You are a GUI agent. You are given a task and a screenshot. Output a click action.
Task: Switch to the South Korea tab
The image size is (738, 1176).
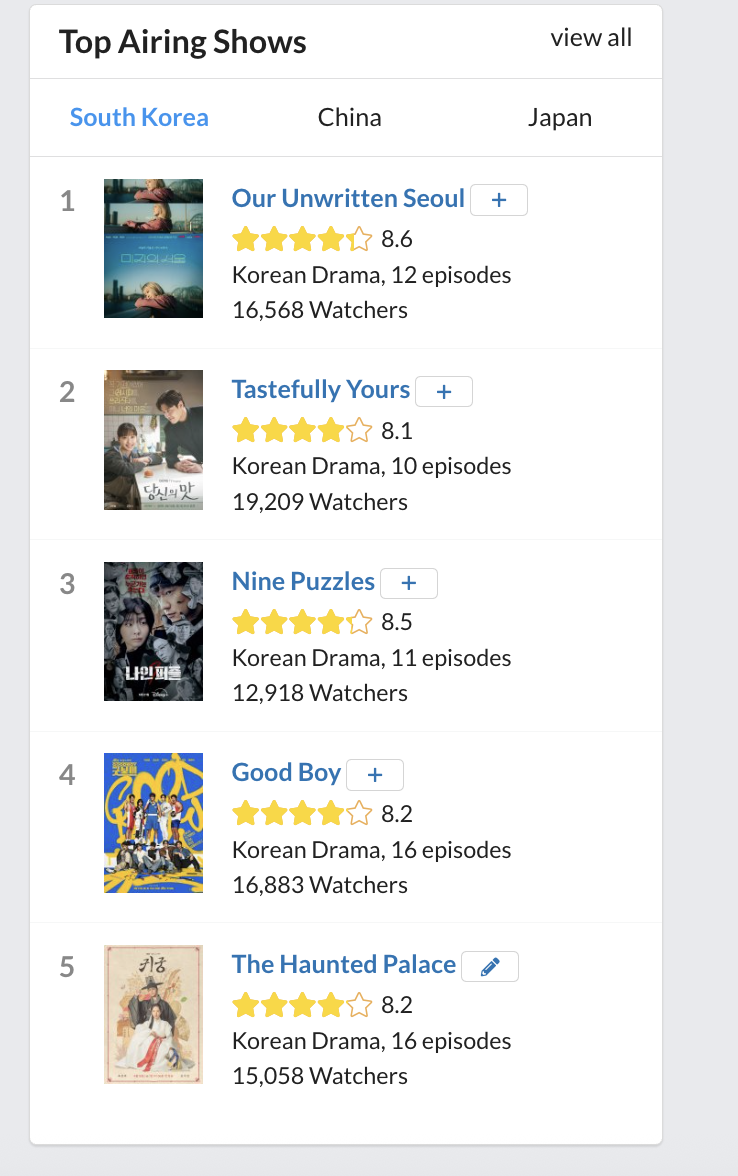[x=139, y=117]
